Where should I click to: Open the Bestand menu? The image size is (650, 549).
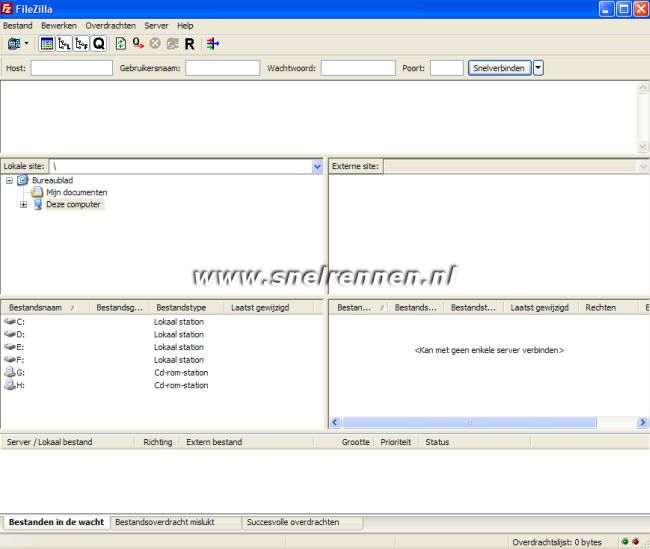point(17,26)
